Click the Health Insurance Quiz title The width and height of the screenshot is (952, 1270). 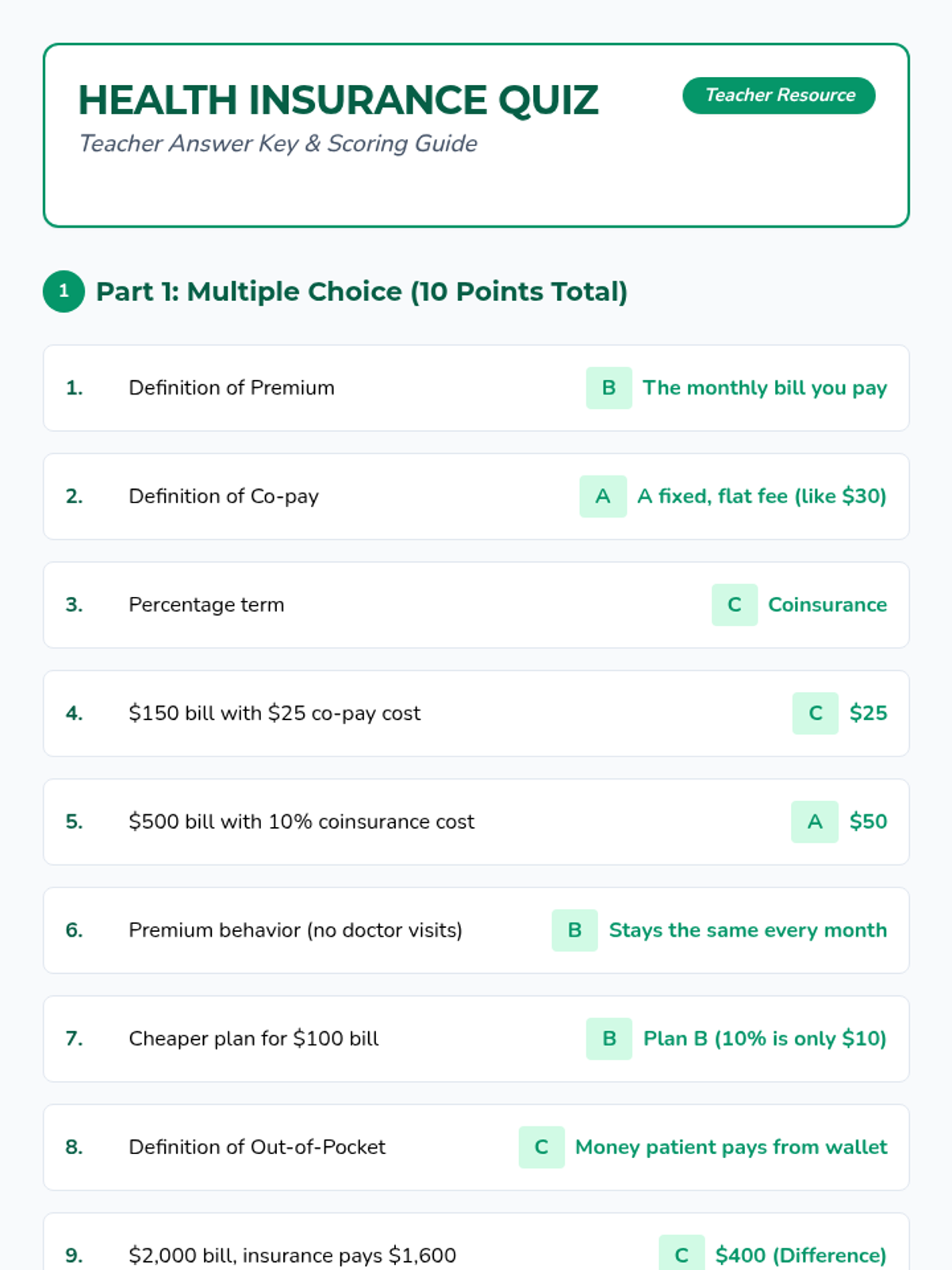338,100
